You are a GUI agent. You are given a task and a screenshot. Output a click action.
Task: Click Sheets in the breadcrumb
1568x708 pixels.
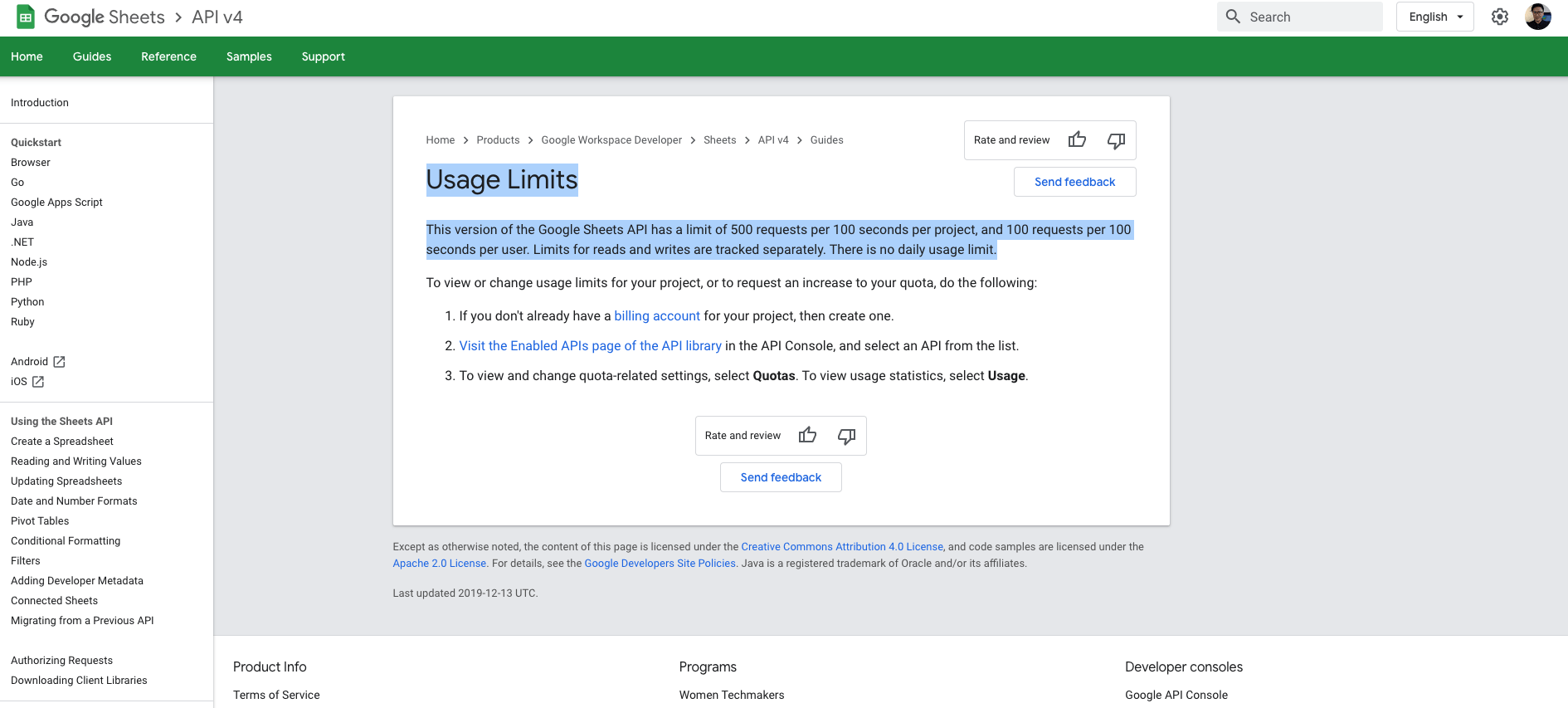coord(720,140)
